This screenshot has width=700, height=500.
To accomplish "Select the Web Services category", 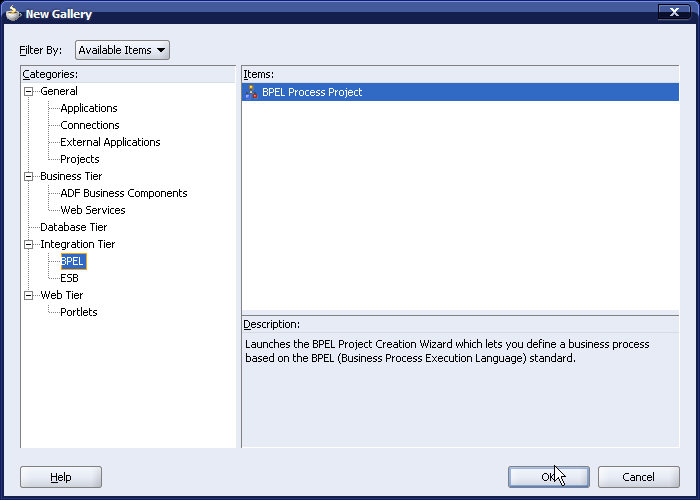I will [x=93, y=210].
